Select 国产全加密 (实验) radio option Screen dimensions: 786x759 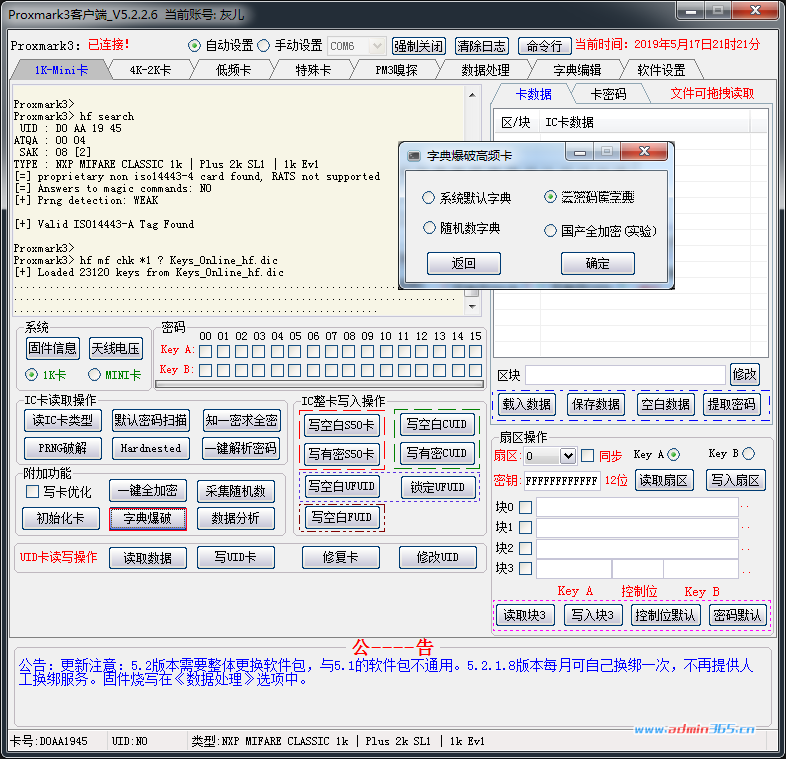[601, 231]
